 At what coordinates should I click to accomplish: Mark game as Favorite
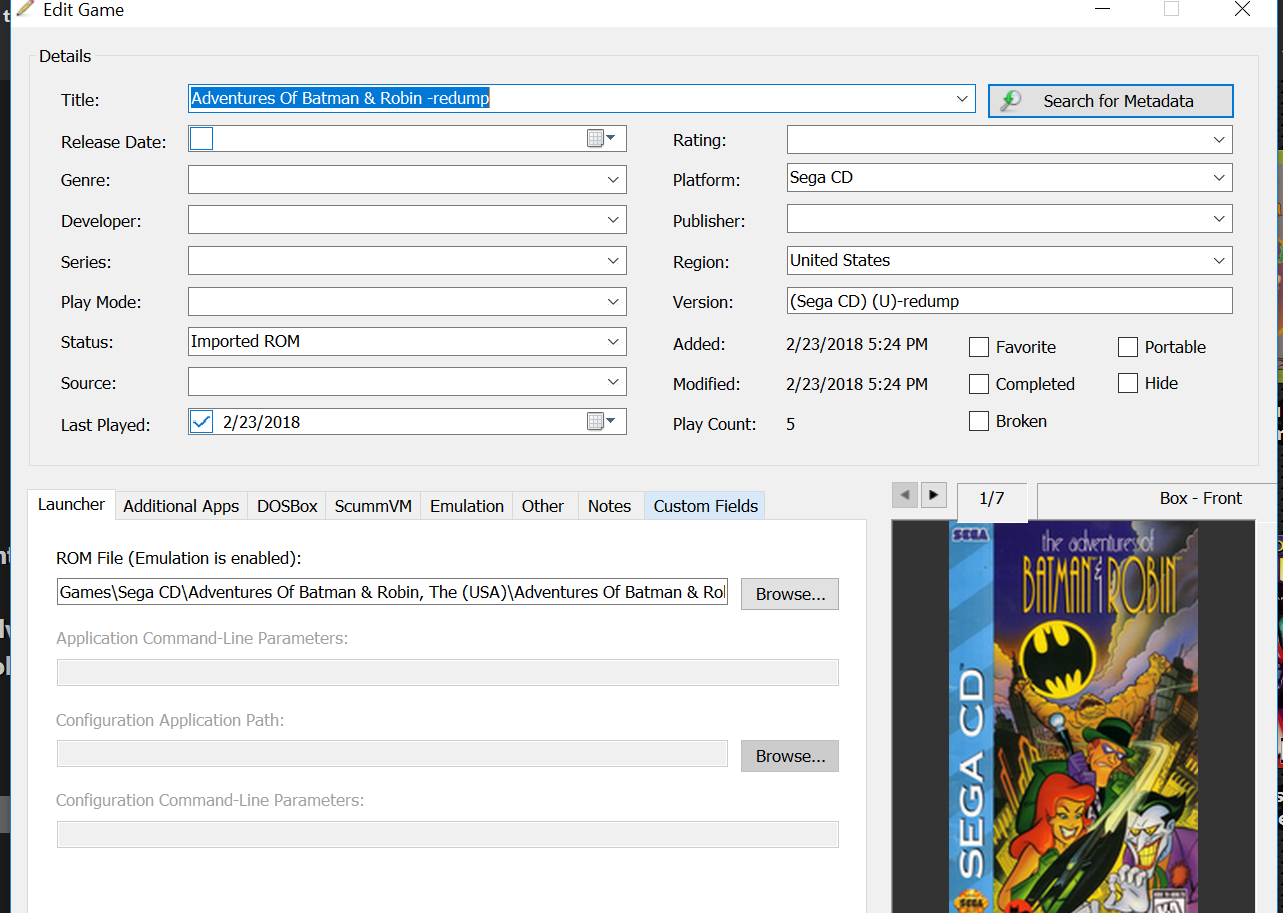tap(979, 347)
